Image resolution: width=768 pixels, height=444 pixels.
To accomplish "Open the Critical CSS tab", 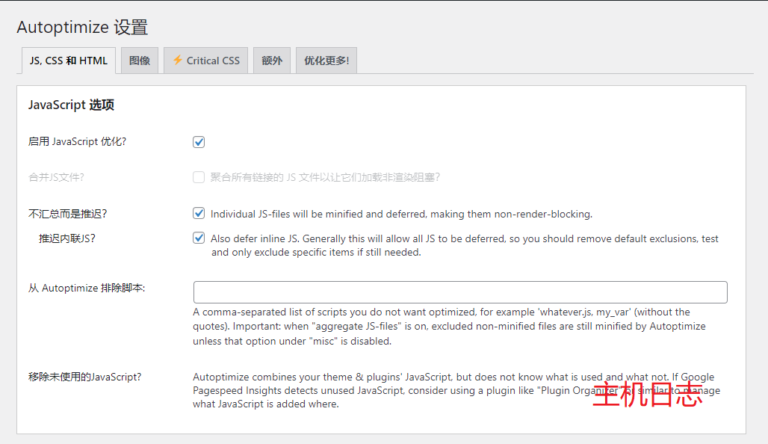I will pyautogui.click(x=206, y=61).
